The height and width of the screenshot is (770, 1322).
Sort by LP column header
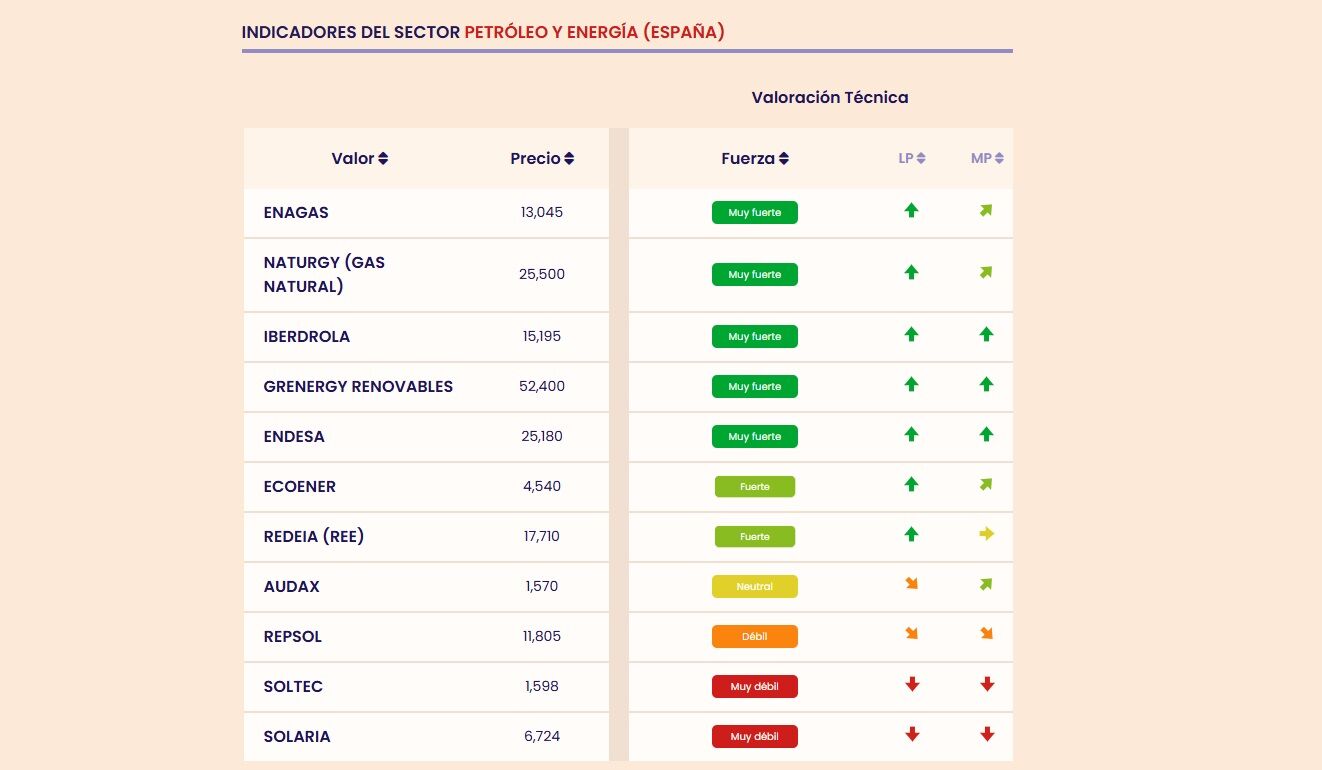pos(911,158)
